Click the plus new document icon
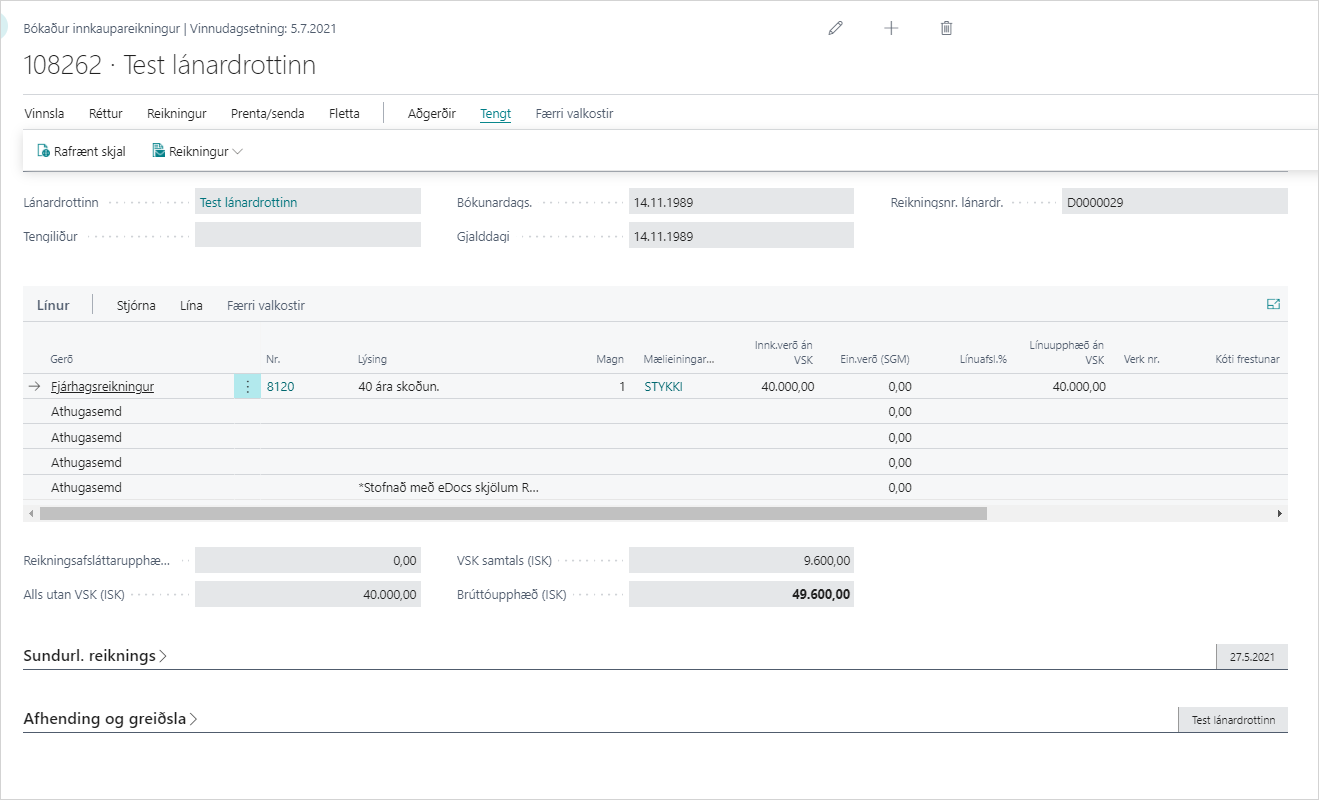This screenshot has width=1319, height=800. (x=891, y=28)
